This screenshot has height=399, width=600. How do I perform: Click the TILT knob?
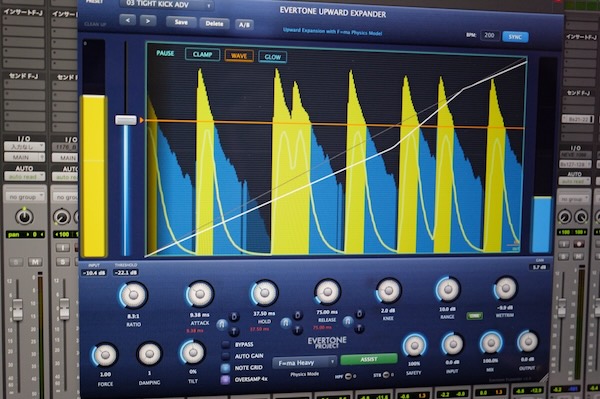[193, 352]
